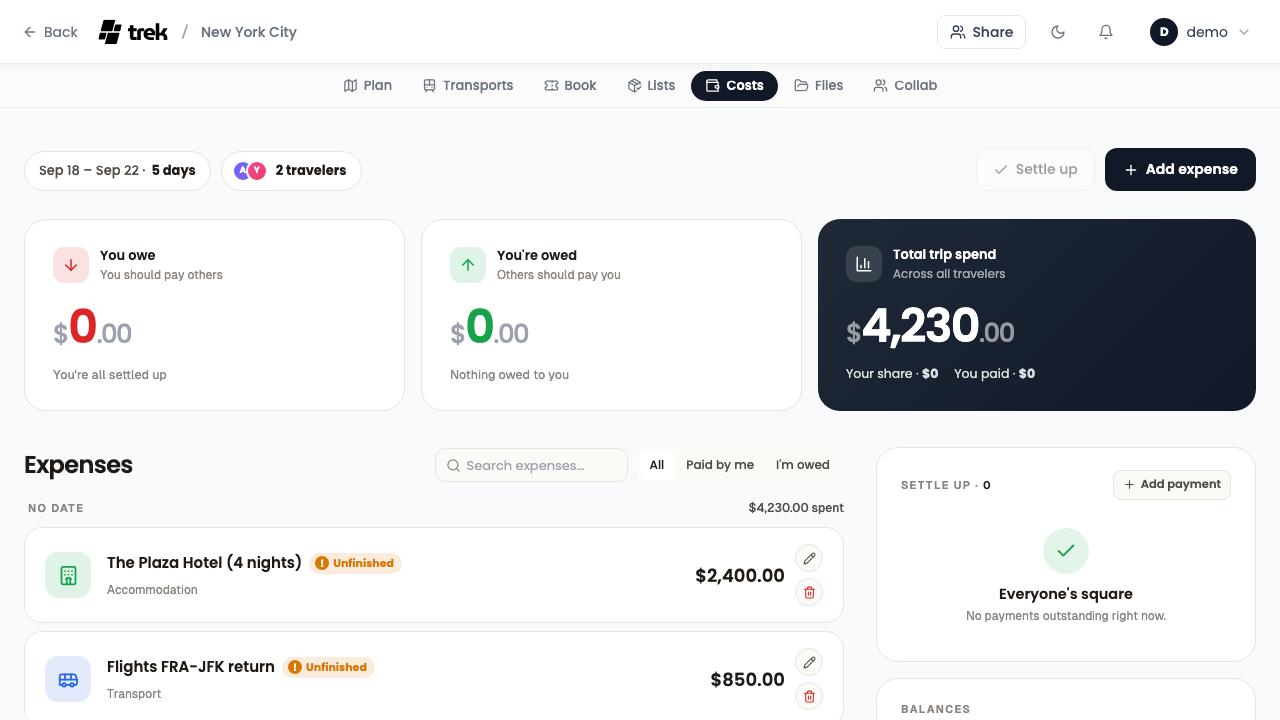Click the red down-arrow You owe icon
The width and height of the screenshot is (1280, 720).
71,265
